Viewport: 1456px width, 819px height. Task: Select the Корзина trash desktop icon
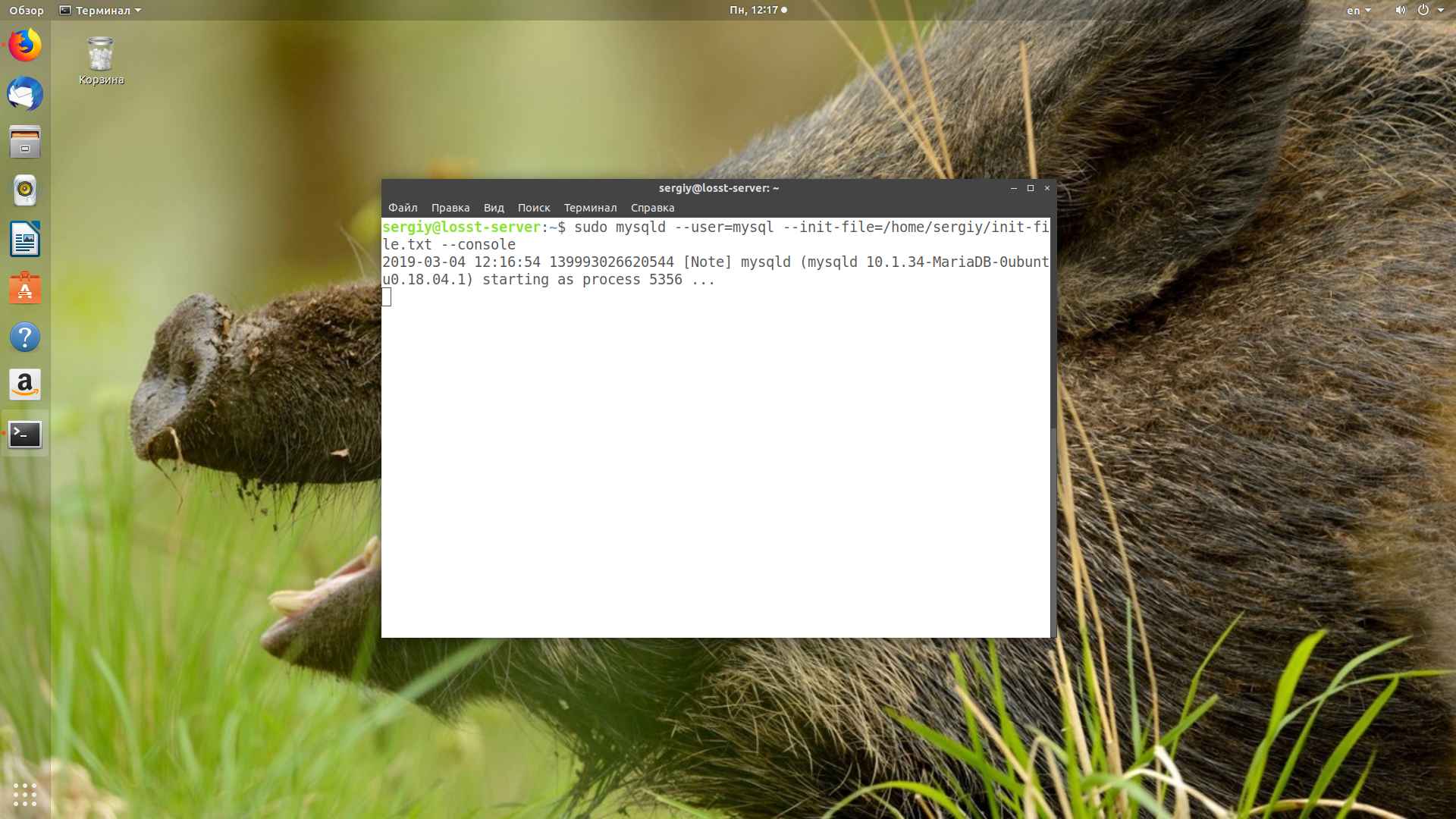click(x=101, y=61)
